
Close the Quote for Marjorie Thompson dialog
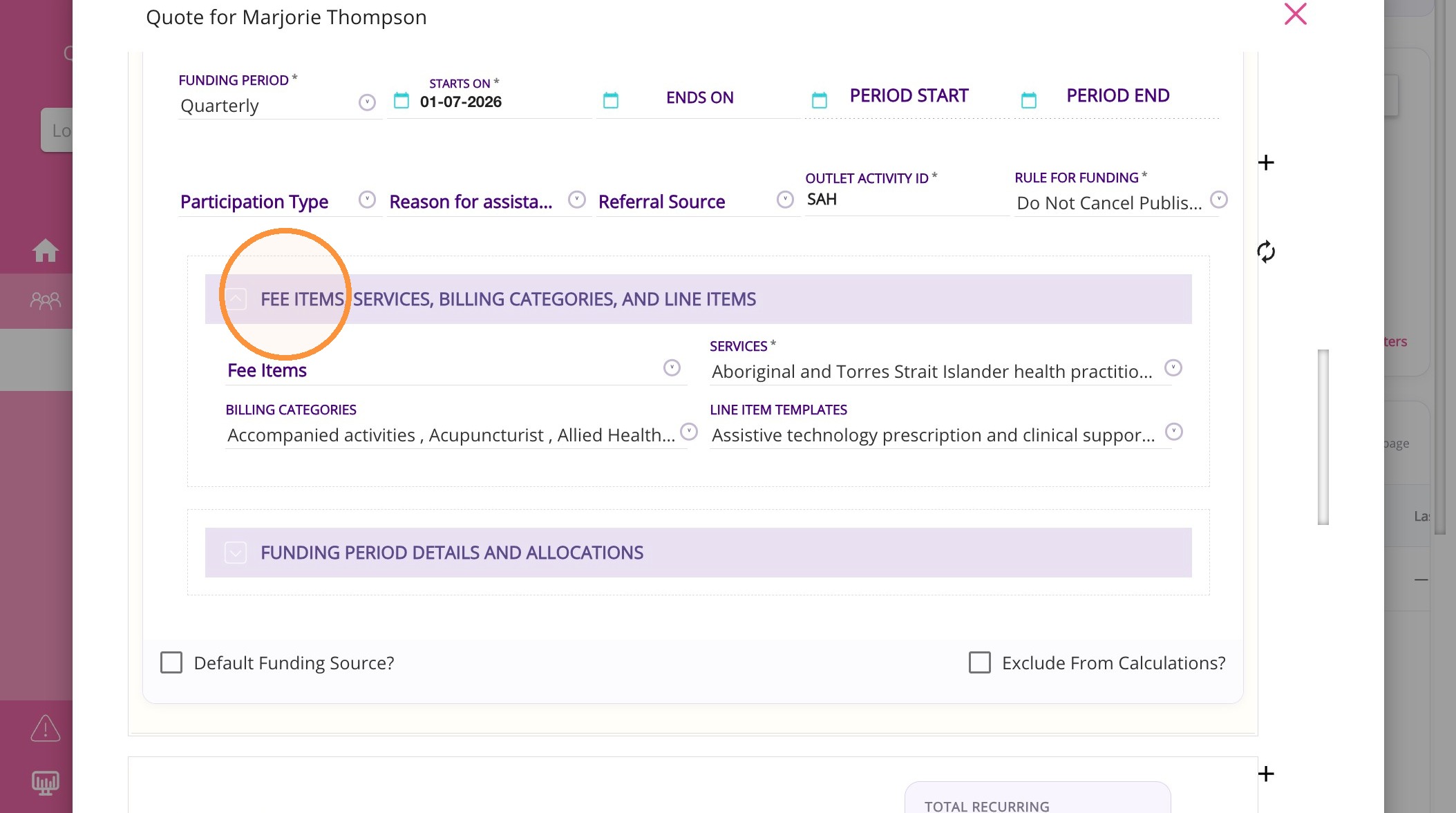[x=1295, y=14]
